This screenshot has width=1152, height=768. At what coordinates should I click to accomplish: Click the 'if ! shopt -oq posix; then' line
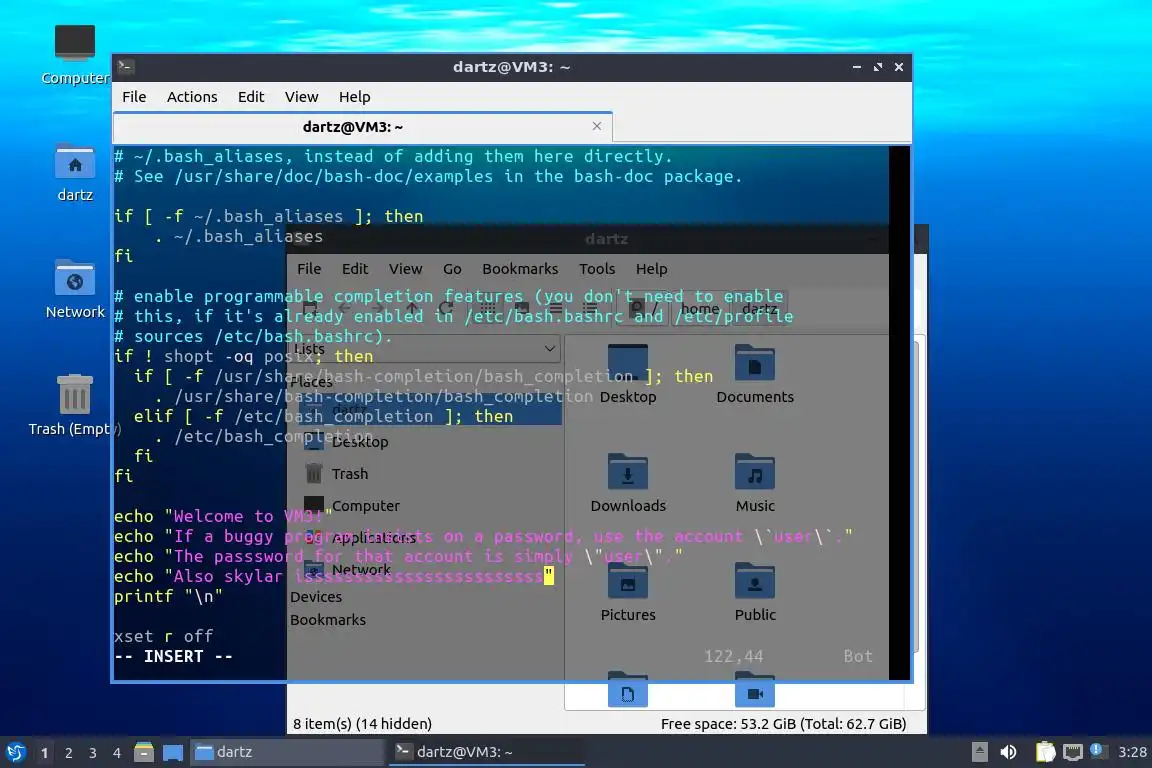tap(243, 356)
